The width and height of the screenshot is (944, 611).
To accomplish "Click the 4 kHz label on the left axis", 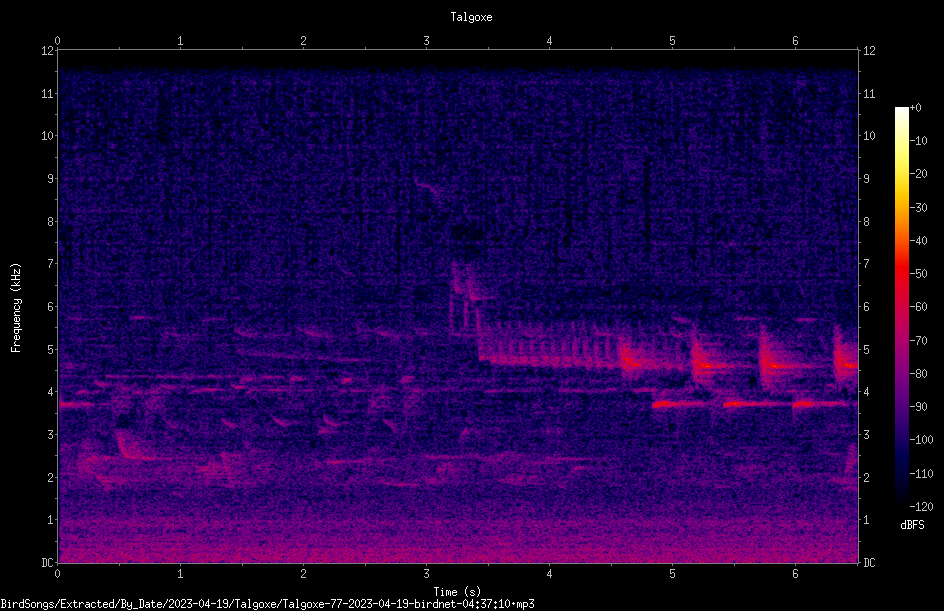I will 51,392.
